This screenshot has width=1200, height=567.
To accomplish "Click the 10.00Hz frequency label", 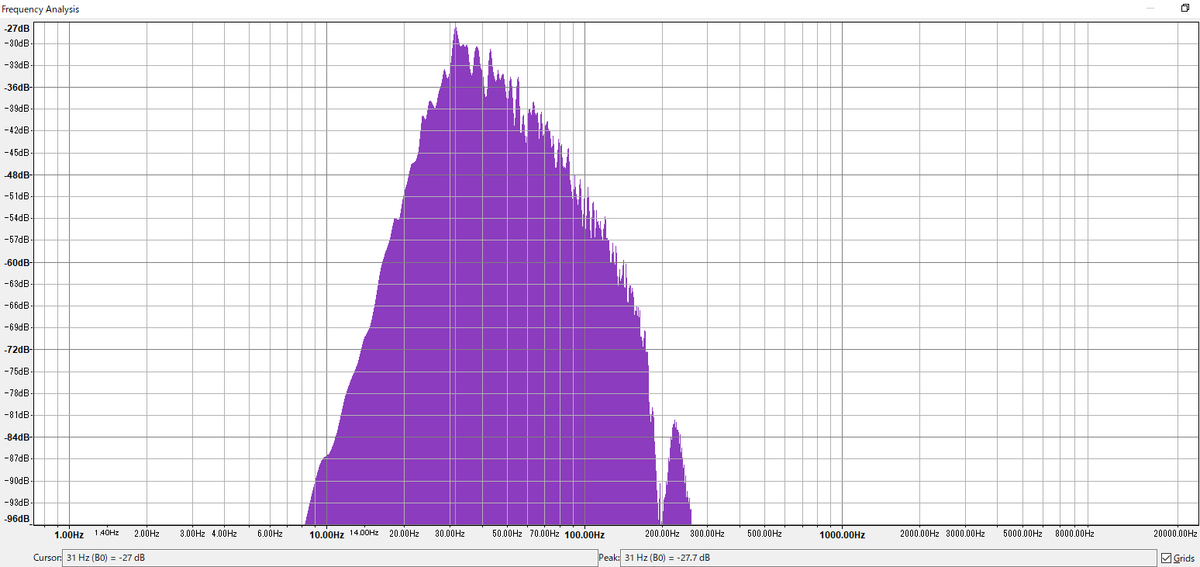I will point(328,535).
